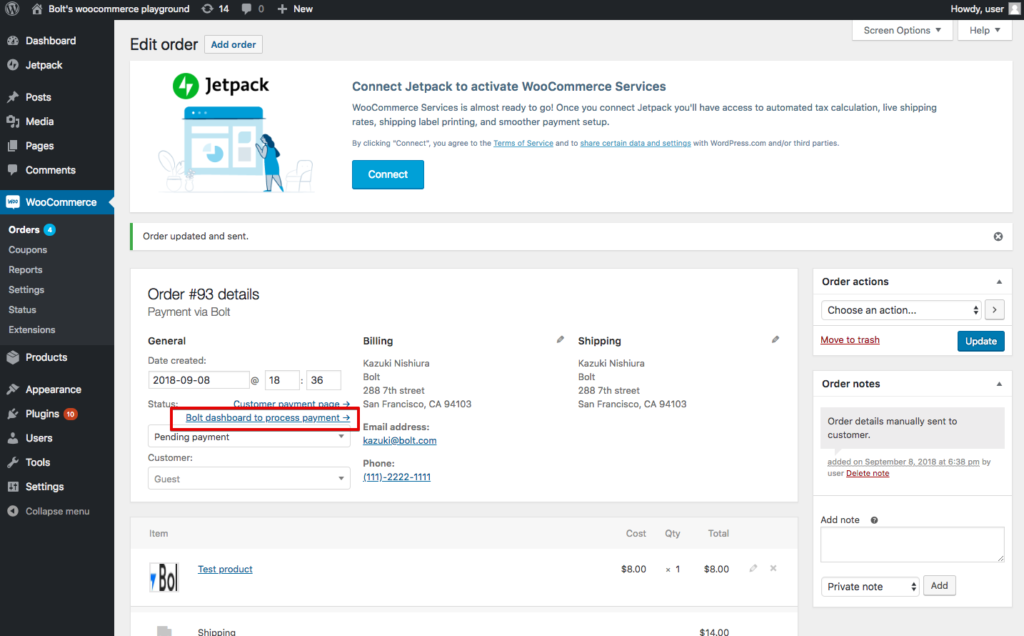Click the Update button under Order actions
This screenshot has width=1024, height=636.
tap(980, 341)
